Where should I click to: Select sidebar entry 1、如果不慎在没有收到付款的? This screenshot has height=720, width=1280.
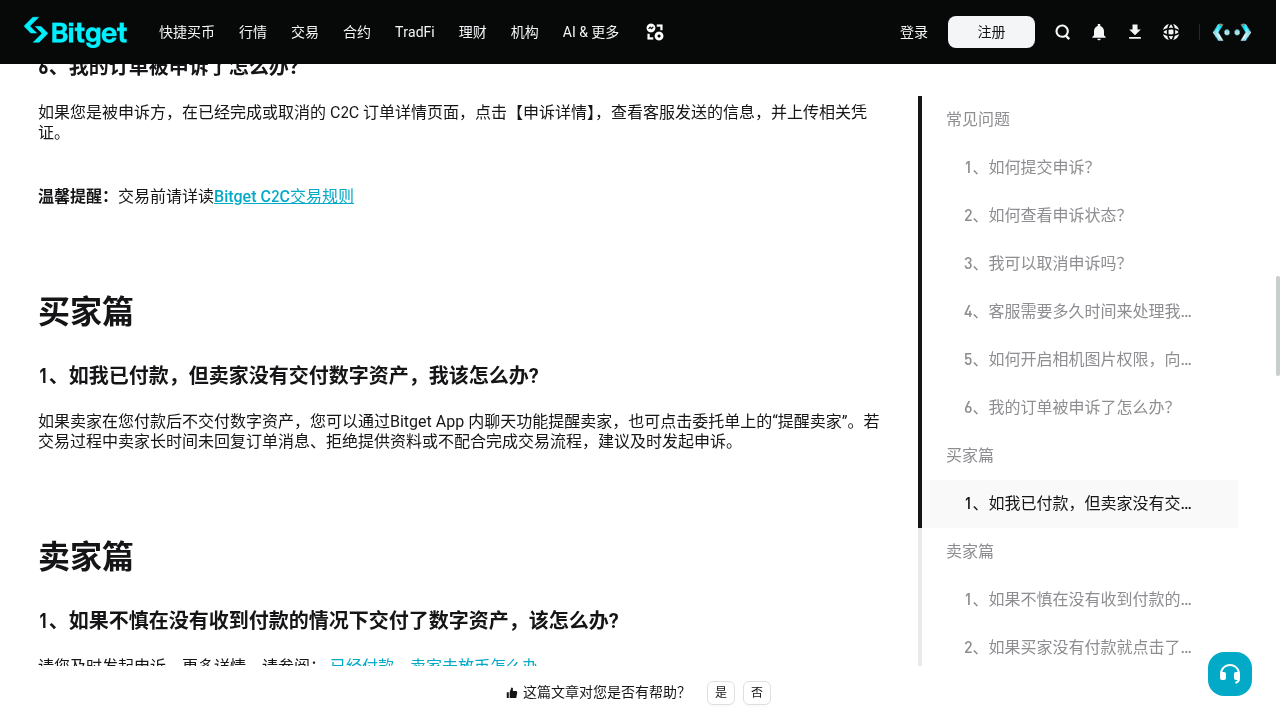1078,600
